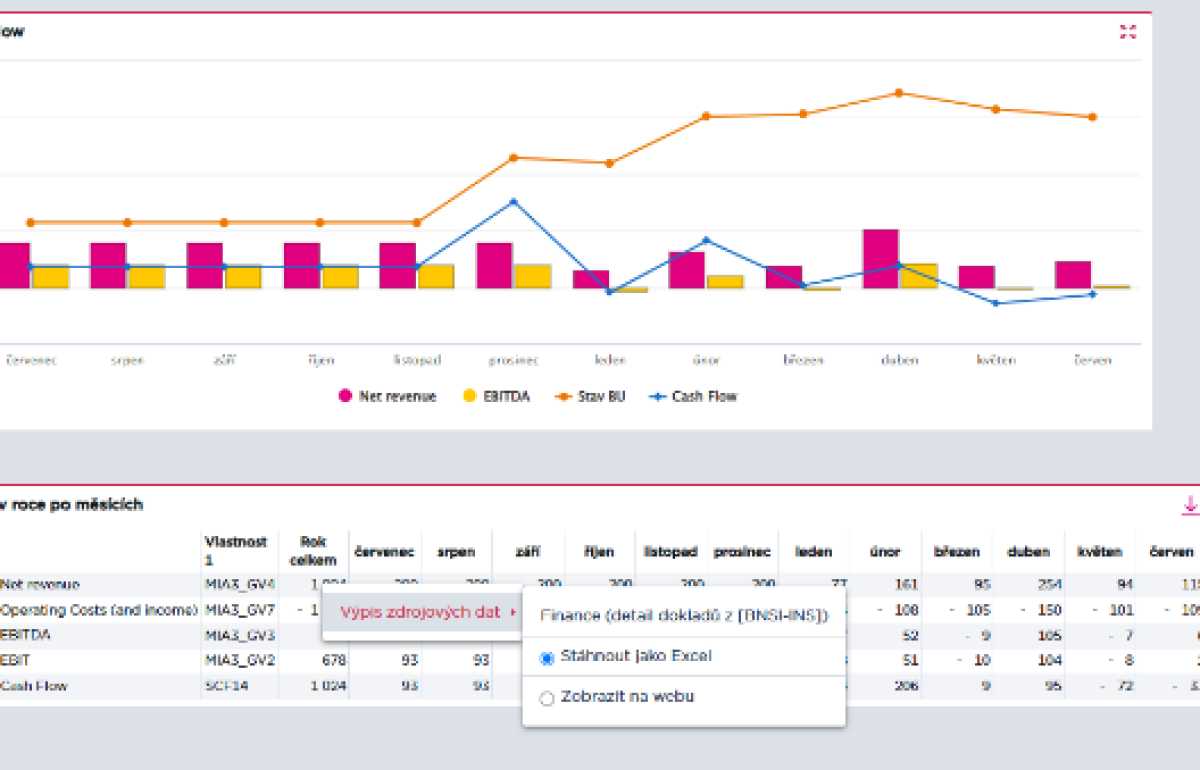Expand the chart to fullscreen

[x=1128, y=32]
